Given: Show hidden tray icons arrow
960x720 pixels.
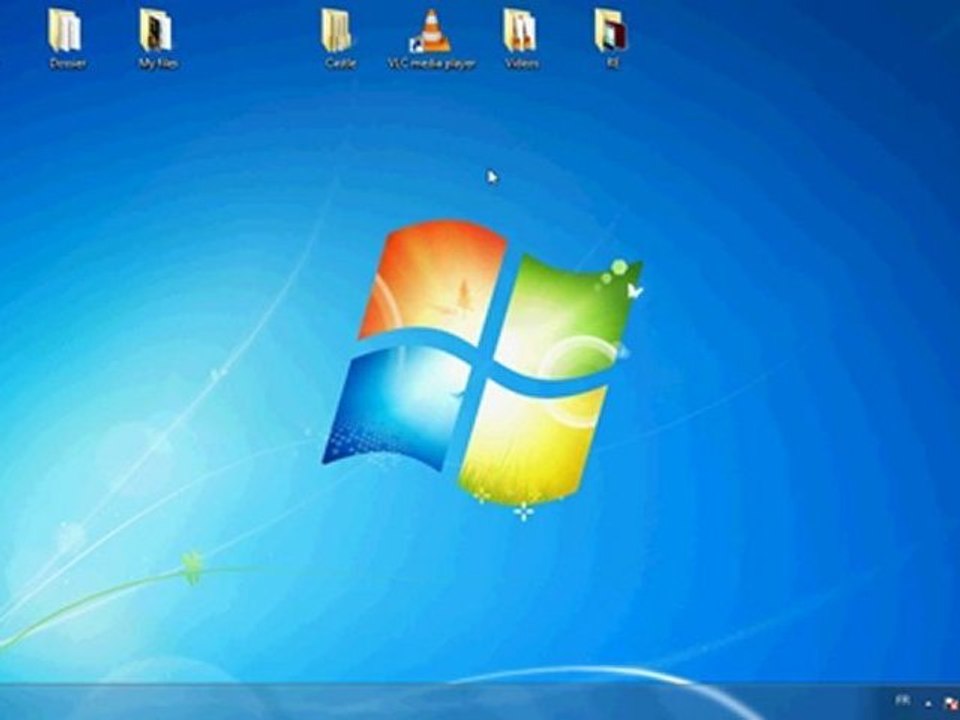Looking at the screenshot, I should point(929,703).
